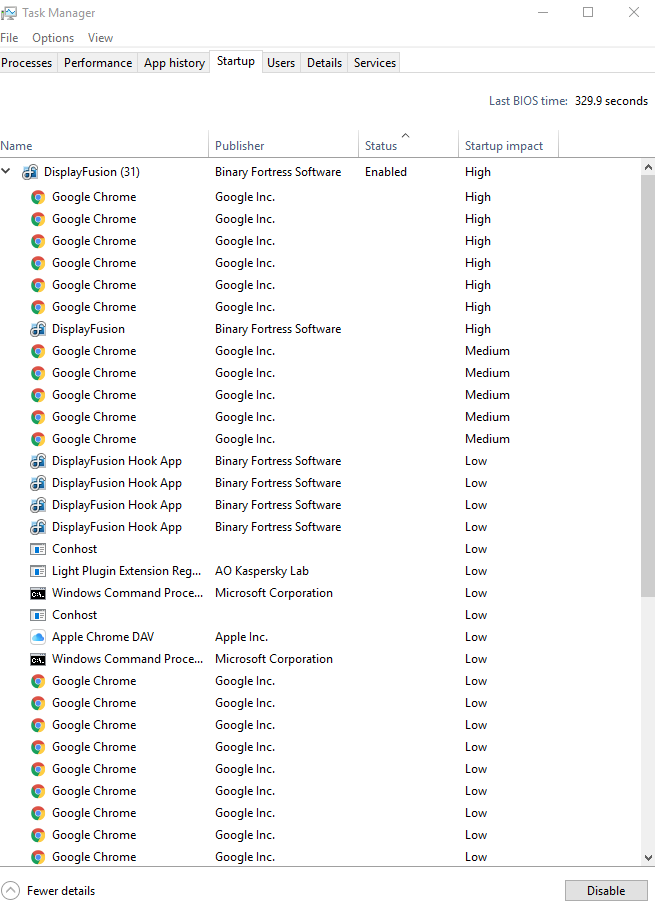
Task: Switch to the Processes tab
Action: (x=27, y=63)
